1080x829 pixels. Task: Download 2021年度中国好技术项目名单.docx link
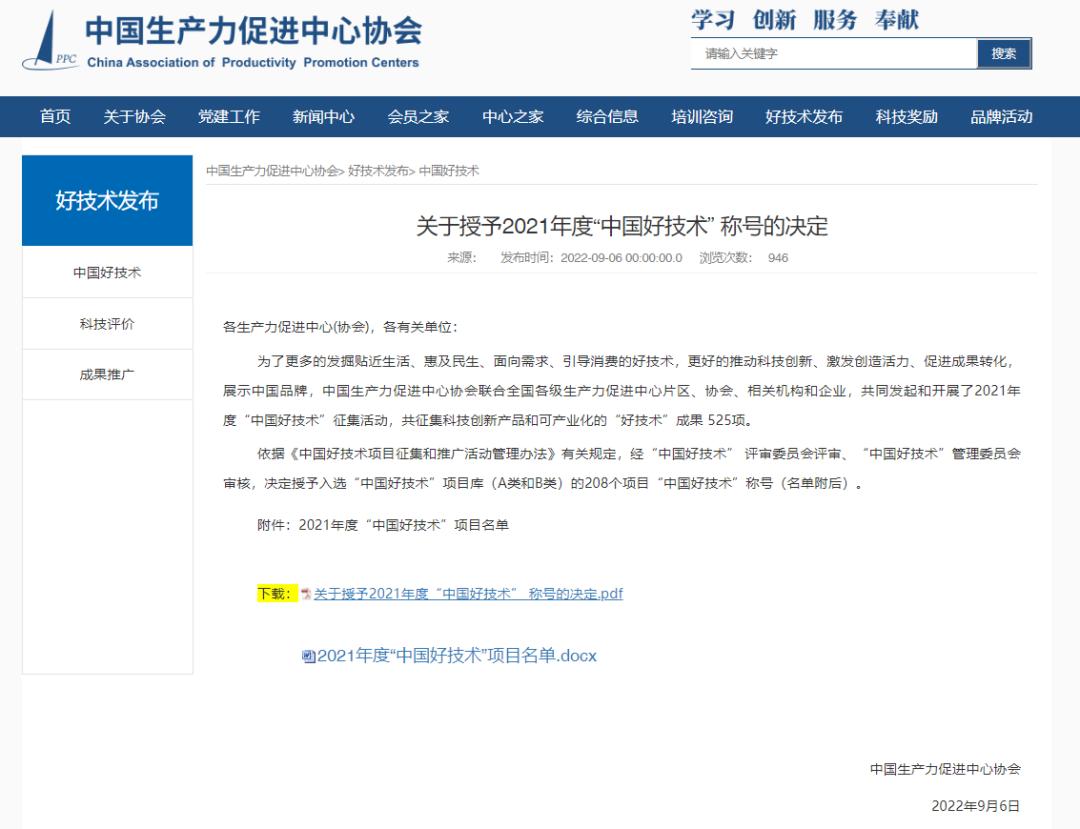coord(457,655)
